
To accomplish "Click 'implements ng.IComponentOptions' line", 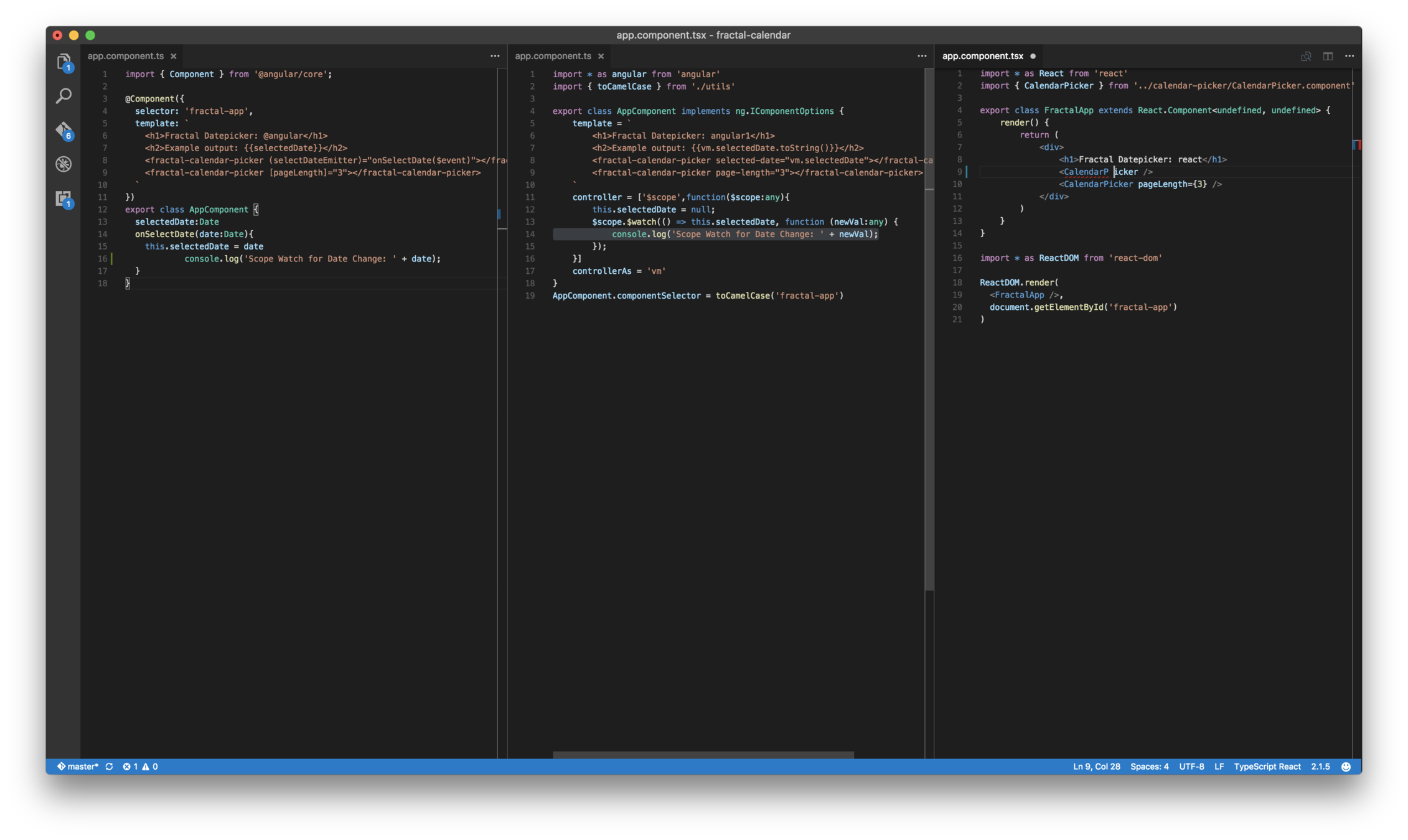I will (698, 111).
